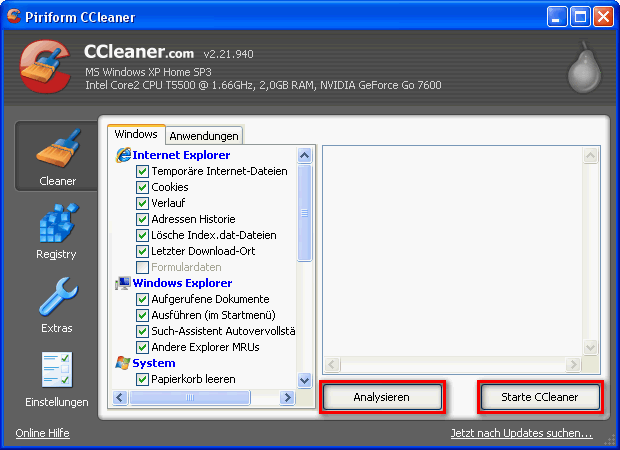The width and height of the screenshot is (620, 450).
Task: Disable Papierkorb leeren checkbox
Action: 142,379
